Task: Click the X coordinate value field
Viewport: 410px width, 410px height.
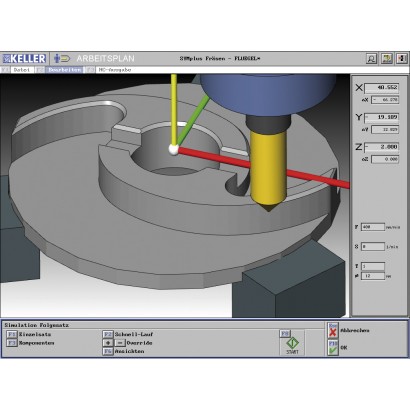Action: point(382,88)
